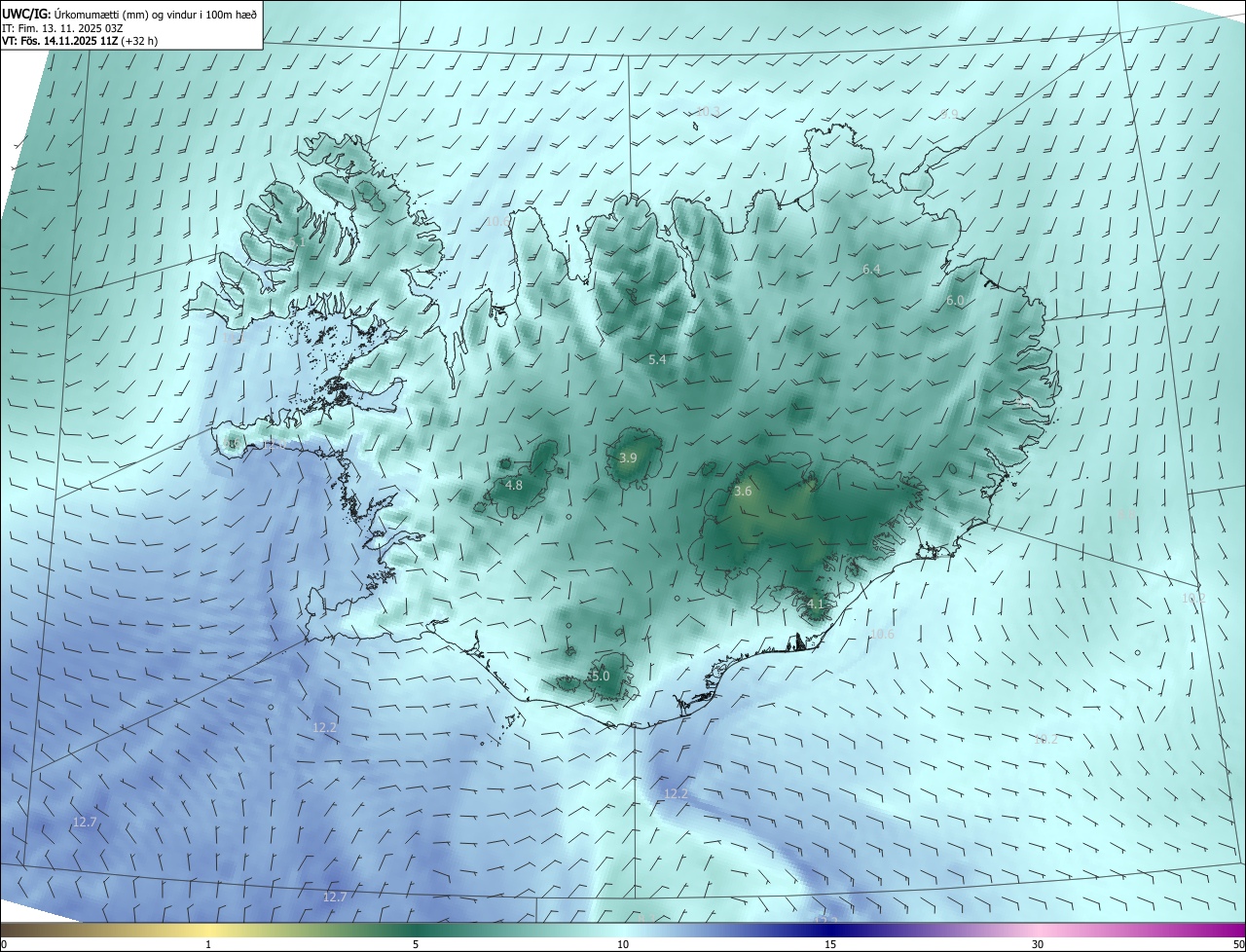Screen dimensions: 1246x952
Task: Click the "5" tick on the color scale
Action: pos(416,944)
